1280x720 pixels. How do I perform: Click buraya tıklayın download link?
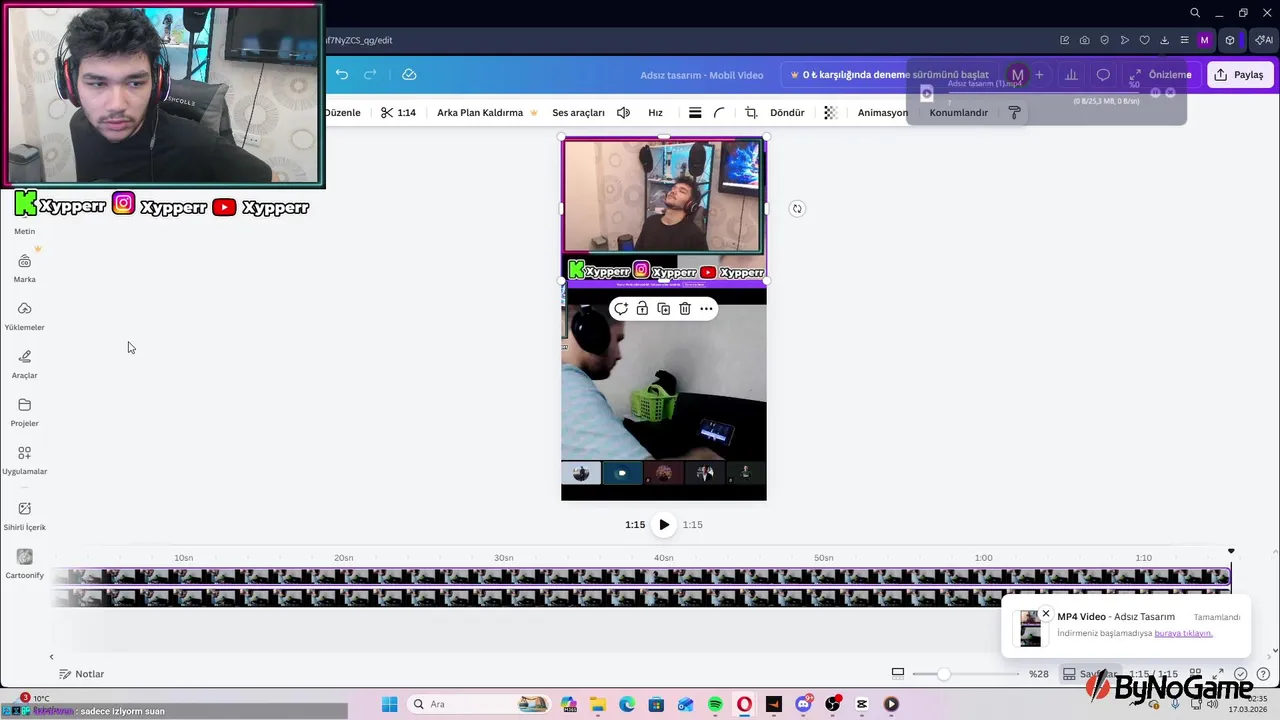(1183, 633)
